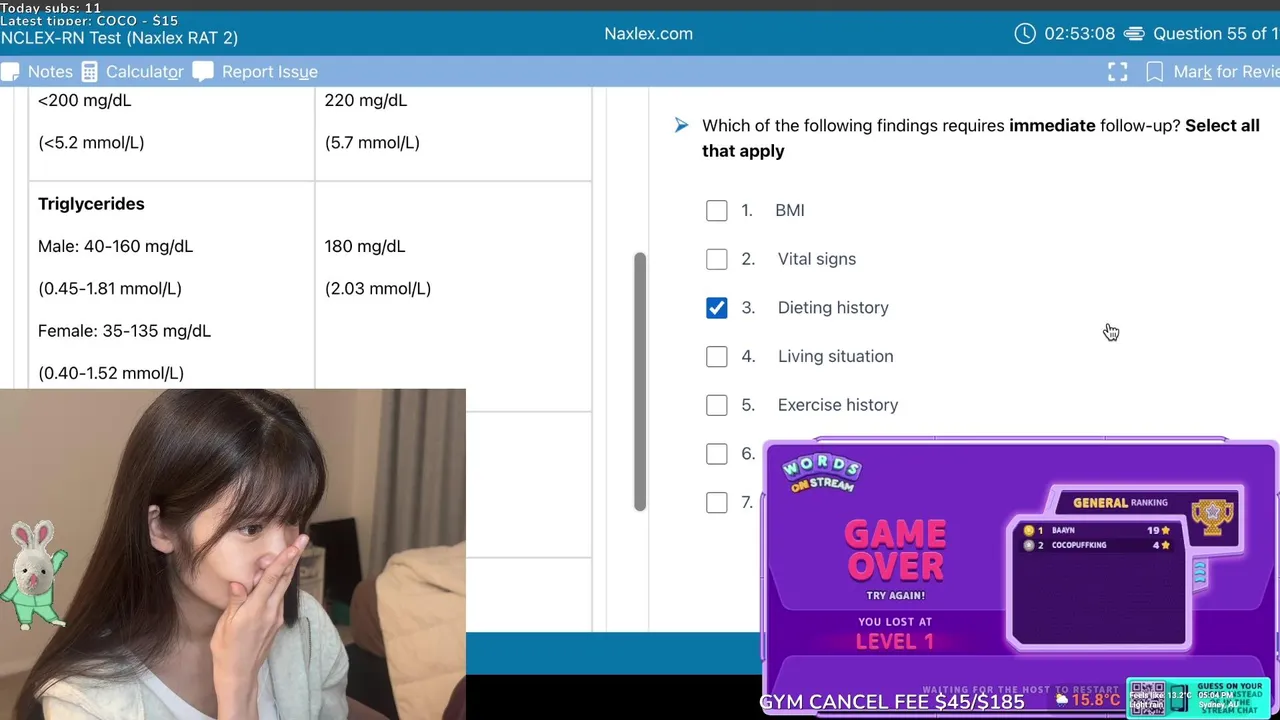Click the Notes square icon
This screenshot has height=720, width=1280.
(x=10, y=72)
